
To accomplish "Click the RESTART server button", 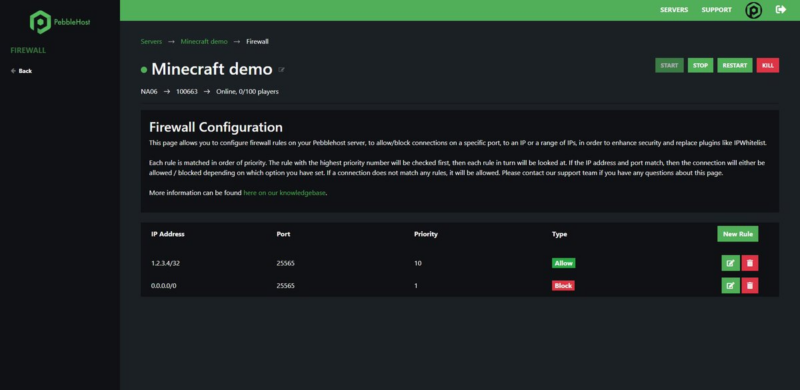I will pyautogui.click(x=735, y=65).
